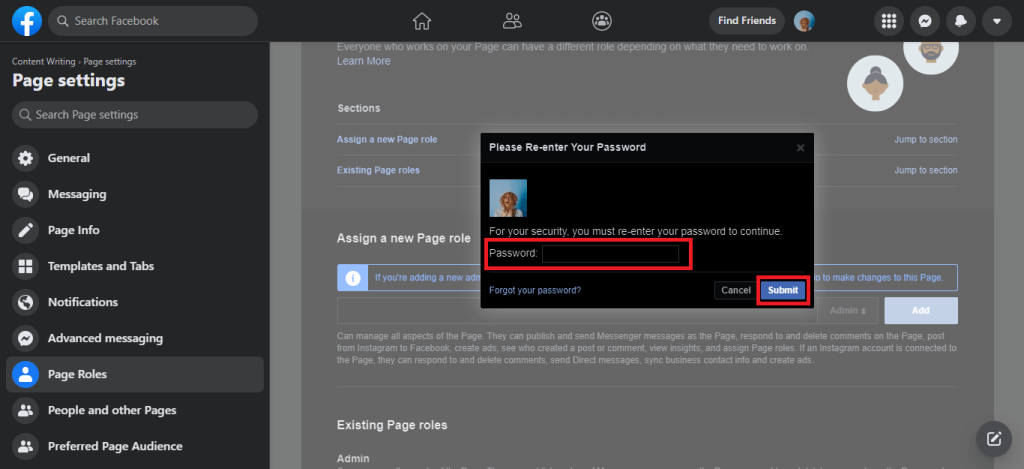Screen dimensions: 1024x469
Task: Click Forgot your password link
Action: 535,290
